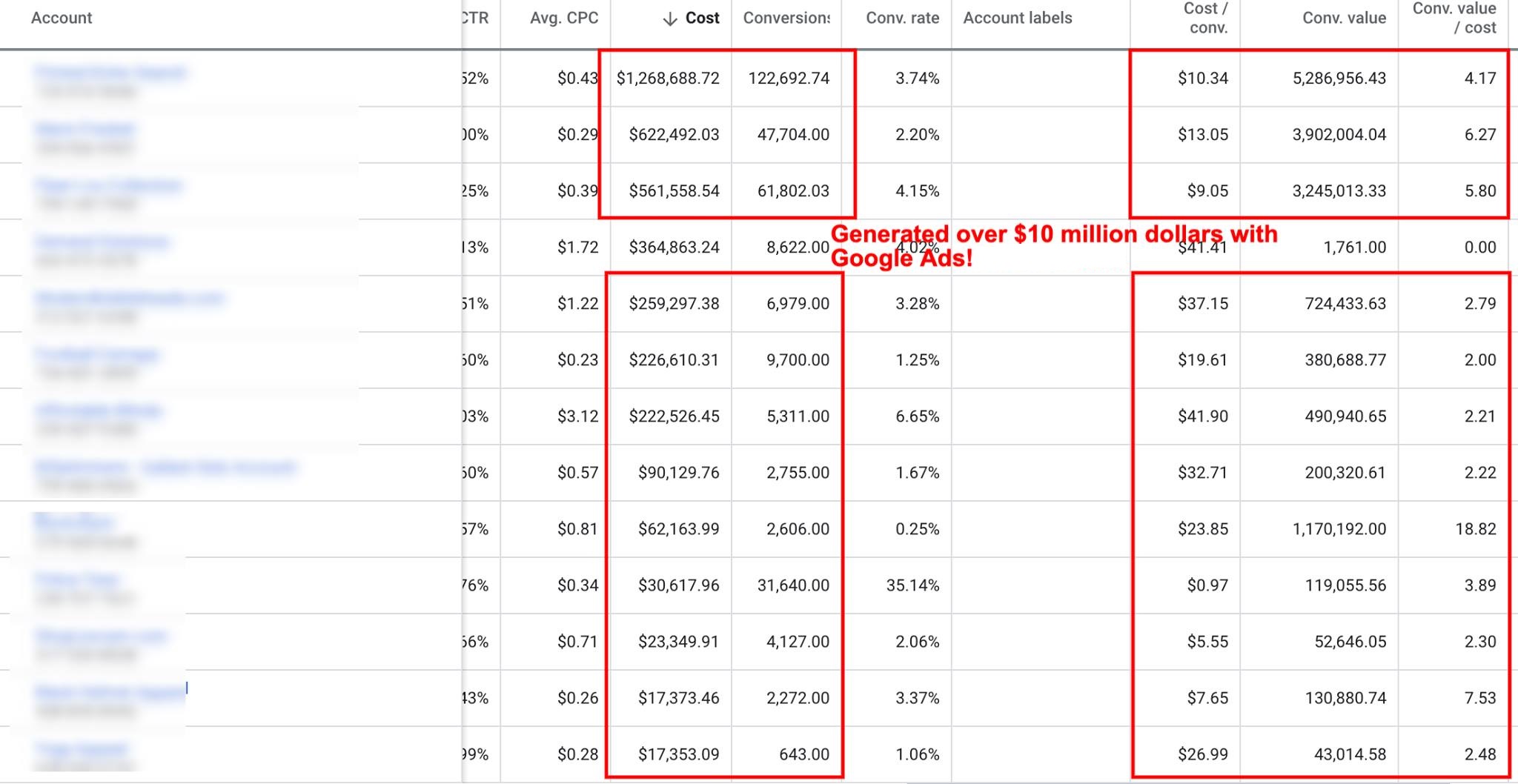Click the Conv. rate column header
The height and width of the screenshot is (784, 1518).
point(902,18)
